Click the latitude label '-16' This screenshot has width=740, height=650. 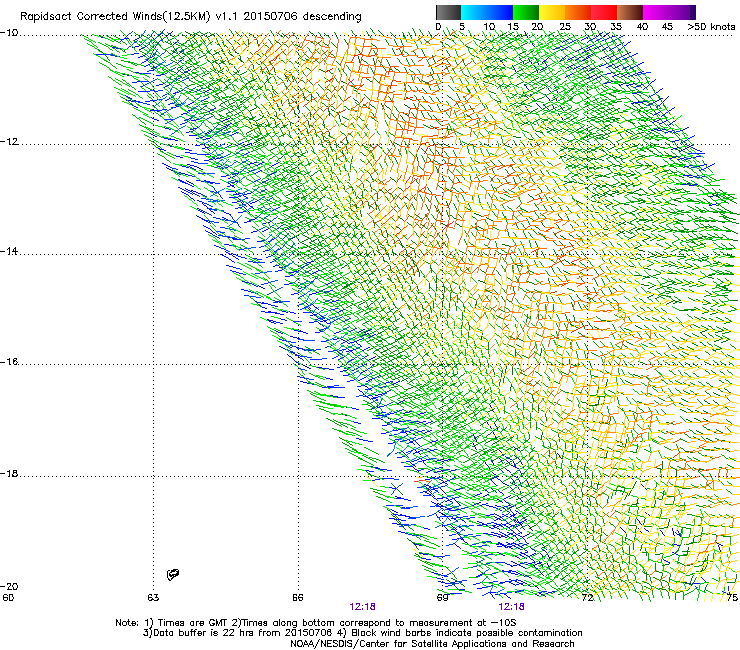click(9, 362)
